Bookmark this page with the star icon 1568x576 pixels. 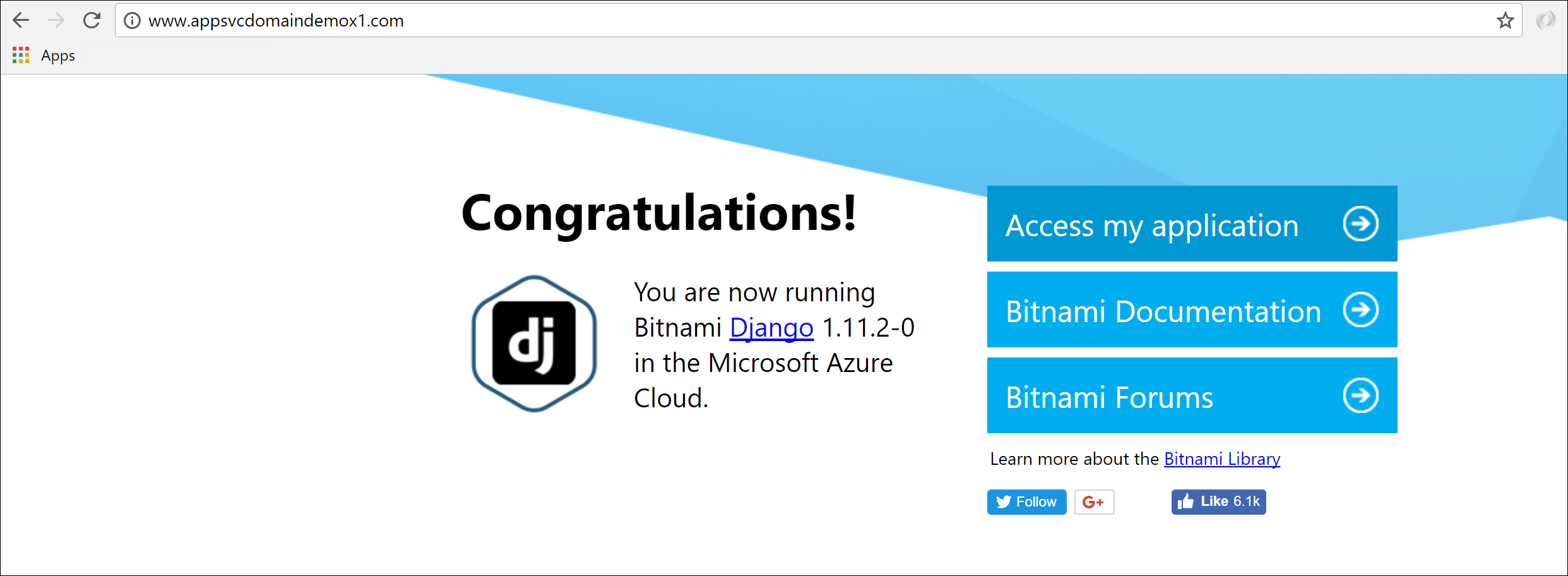[x=1506, y=21]
